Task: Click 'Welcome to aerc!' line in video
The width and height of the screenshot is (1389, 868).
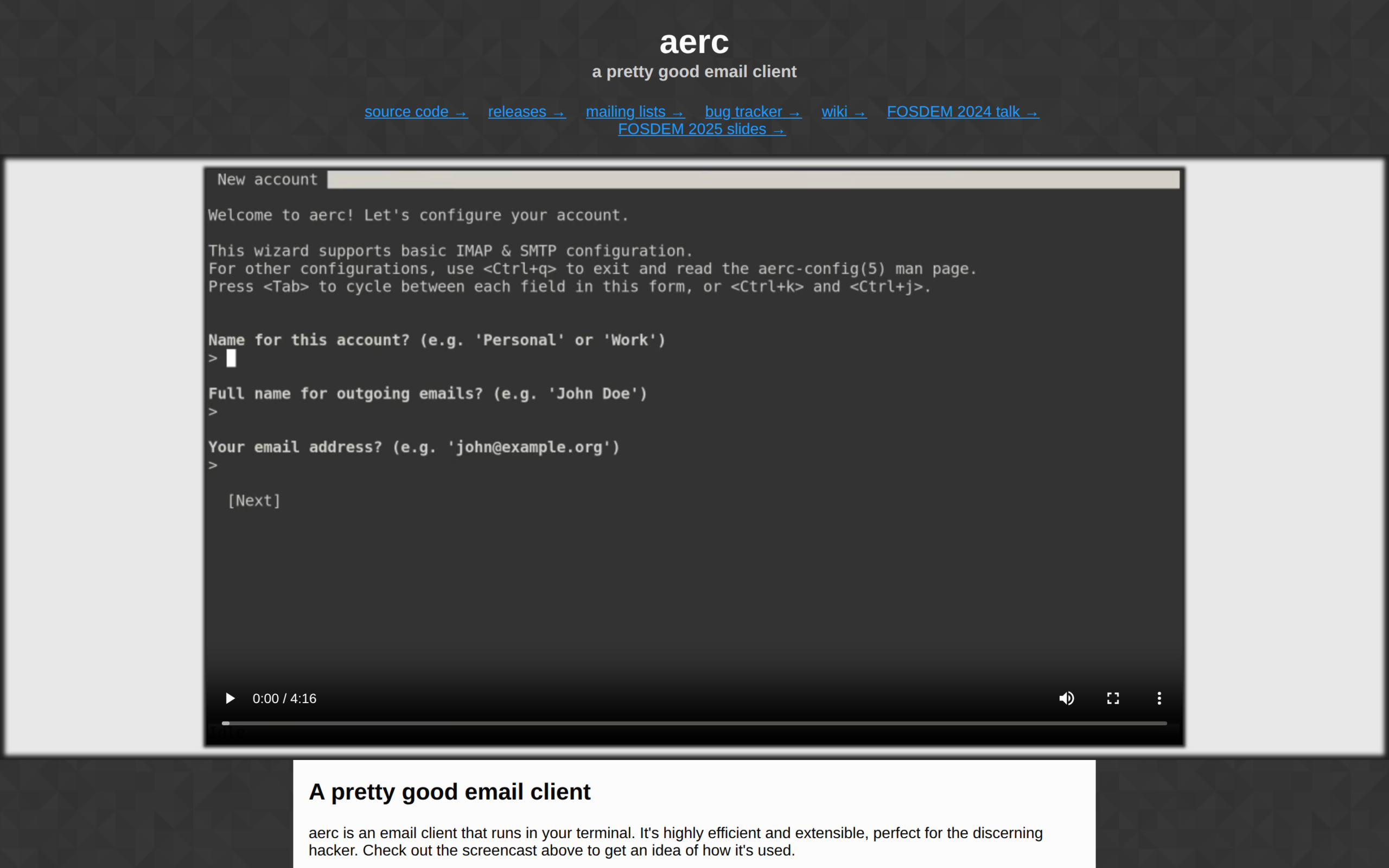Action: pyautogui.click(x=418, y=215)
